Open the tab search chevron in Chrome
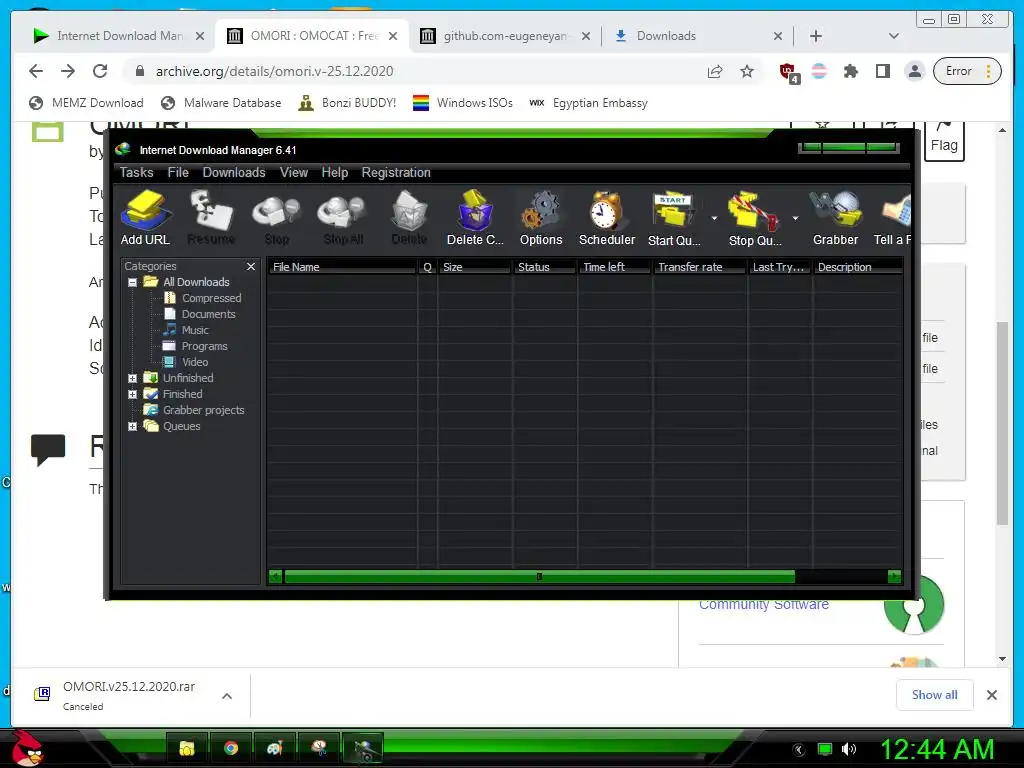 pyautogui.click(x=893, y=36)
